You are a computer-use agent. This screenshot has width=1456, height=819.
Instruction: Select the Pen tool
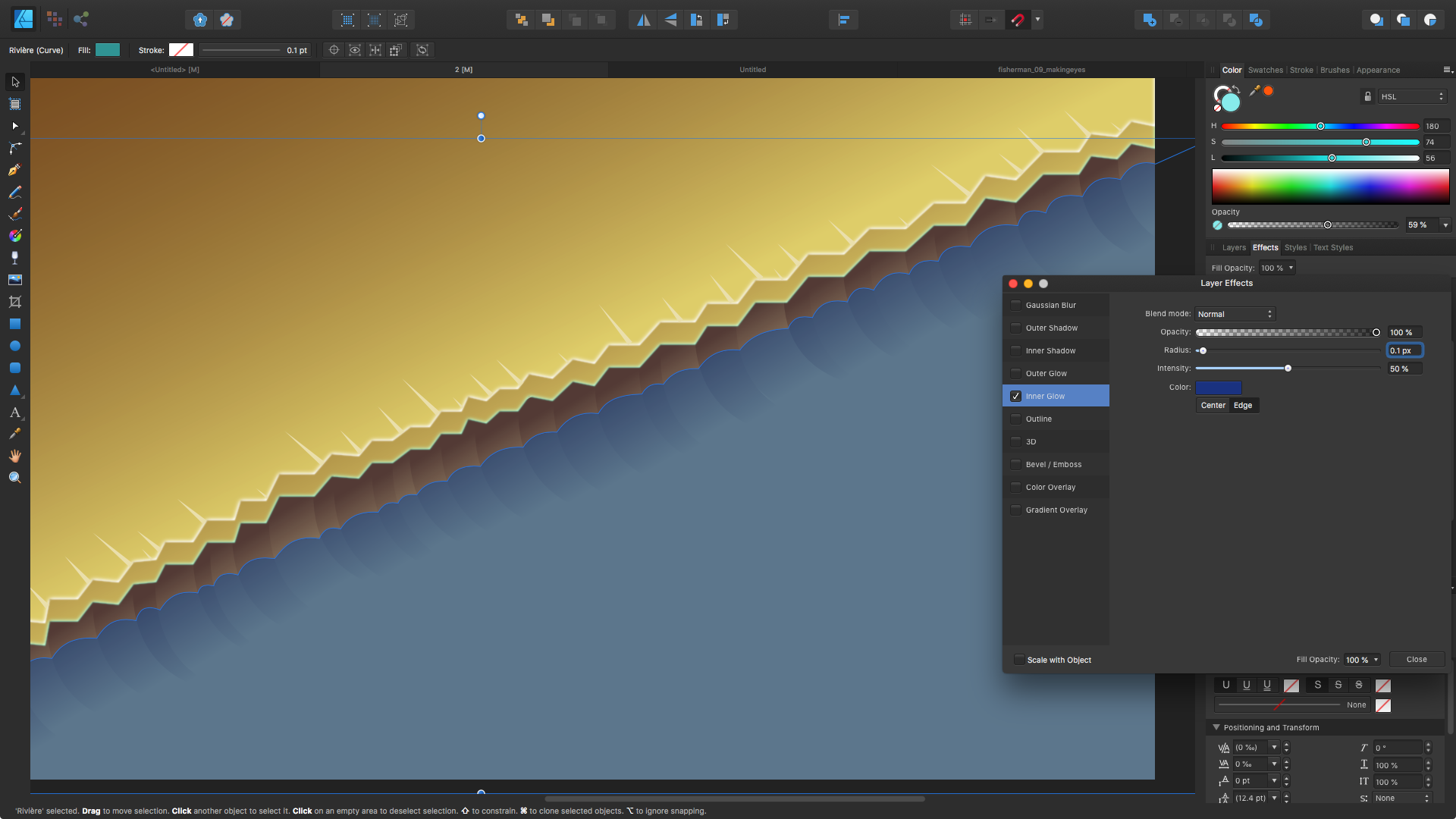pos(15,170)
